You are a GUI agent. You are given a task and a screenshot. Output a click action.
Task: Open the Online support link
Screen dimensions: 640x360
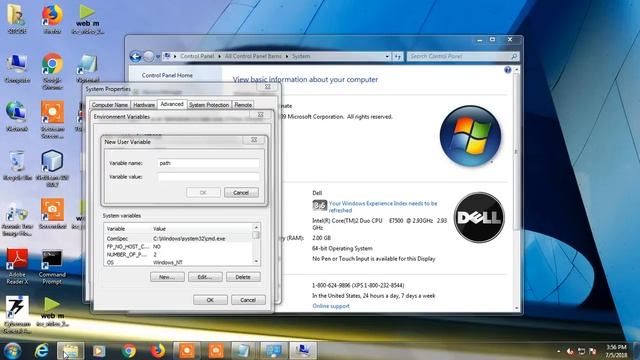pos(331,306)
